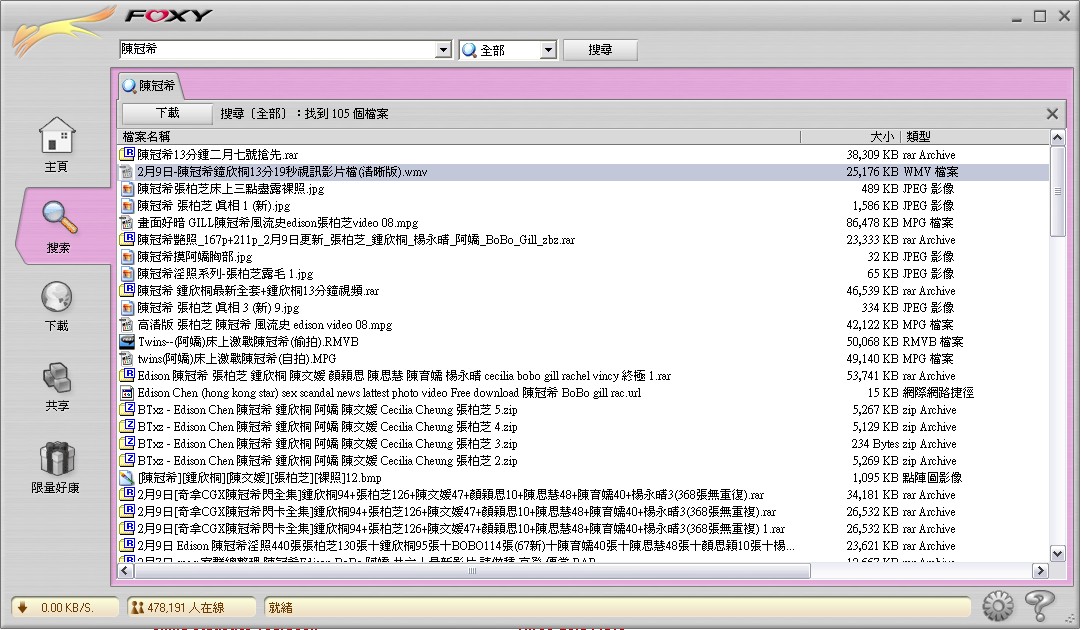Maximize the Foxy window
The width and height of the screenshot is (1081, 630).
point(1040,16)
